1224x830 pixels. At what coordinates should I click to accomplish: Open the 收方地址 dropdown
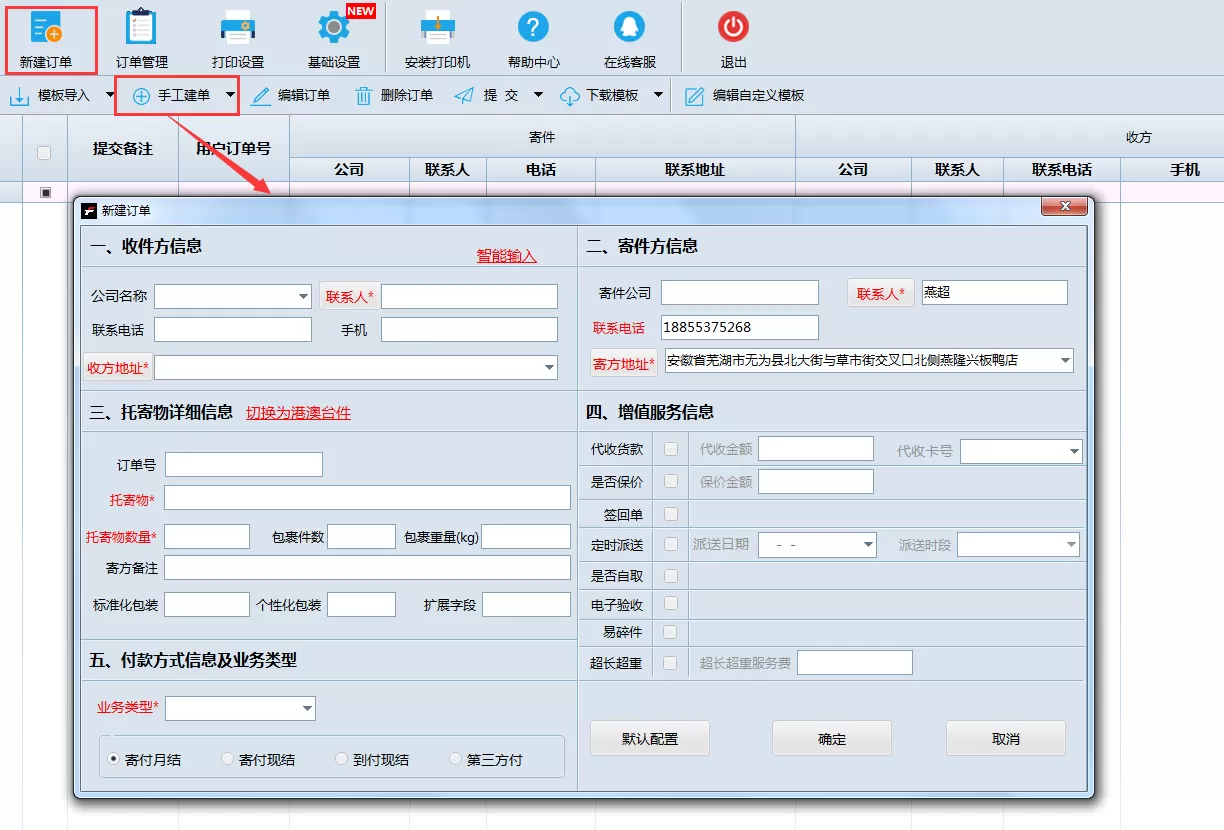(549, 368)
